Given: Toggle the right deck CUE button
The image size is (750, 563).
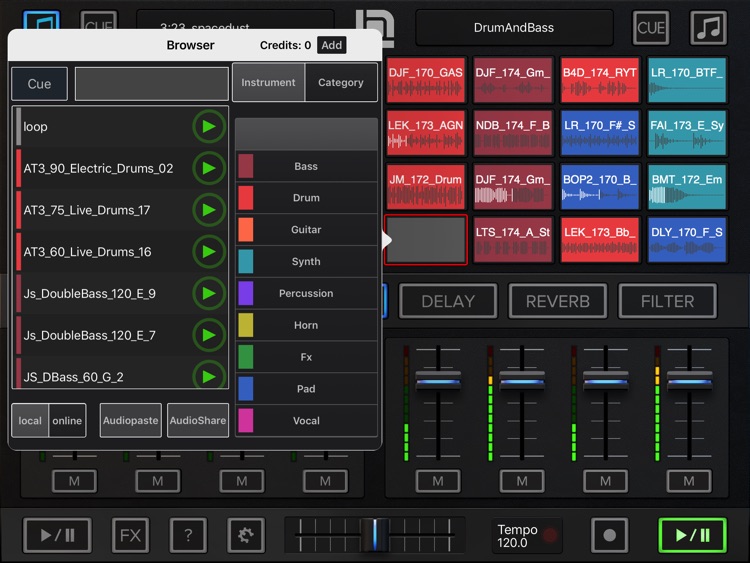Looking at the screenshot, I should (651, 28).
